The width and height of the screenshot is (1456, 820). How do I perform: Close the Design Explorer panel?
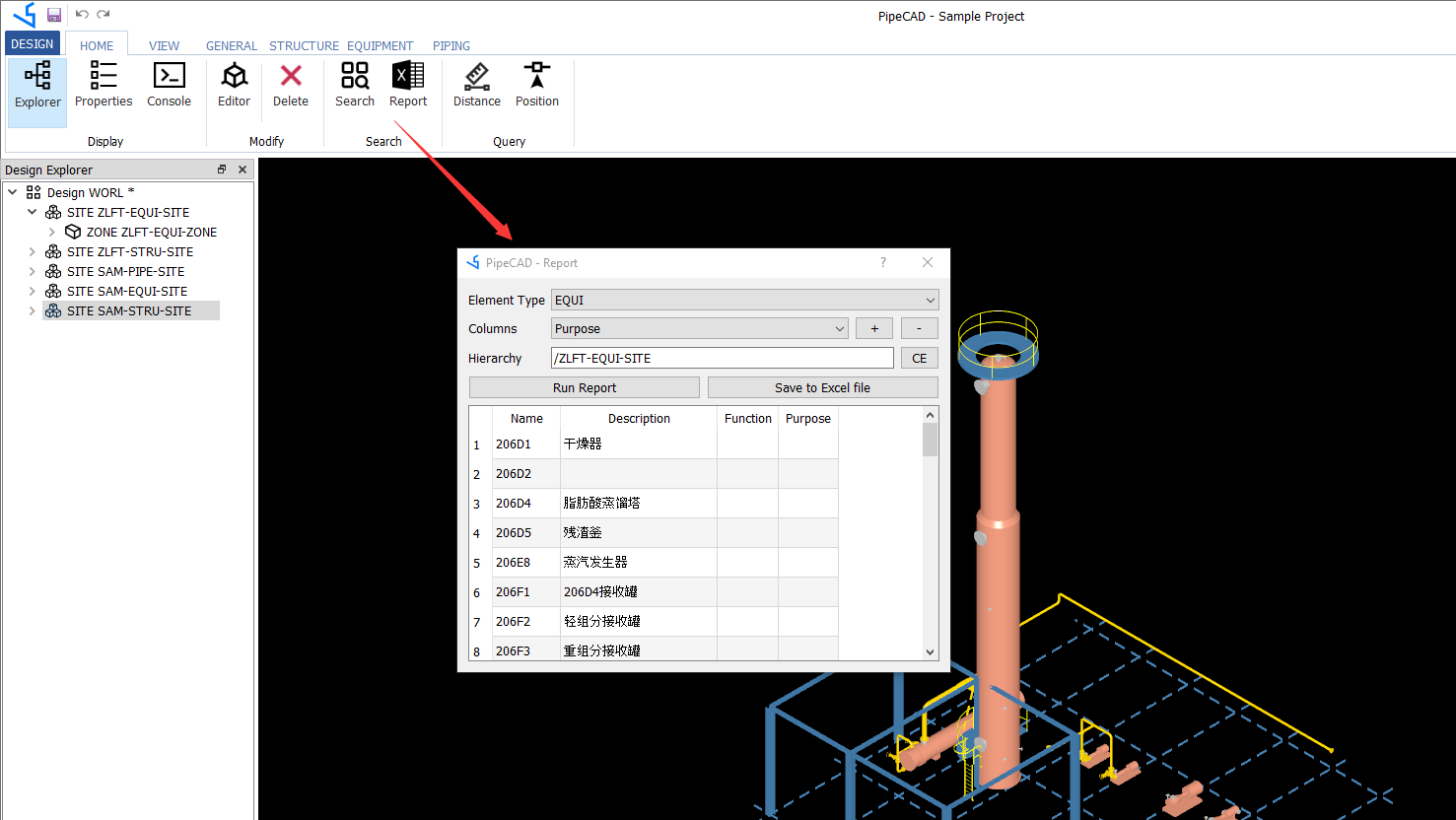click(x=243, y=170)
